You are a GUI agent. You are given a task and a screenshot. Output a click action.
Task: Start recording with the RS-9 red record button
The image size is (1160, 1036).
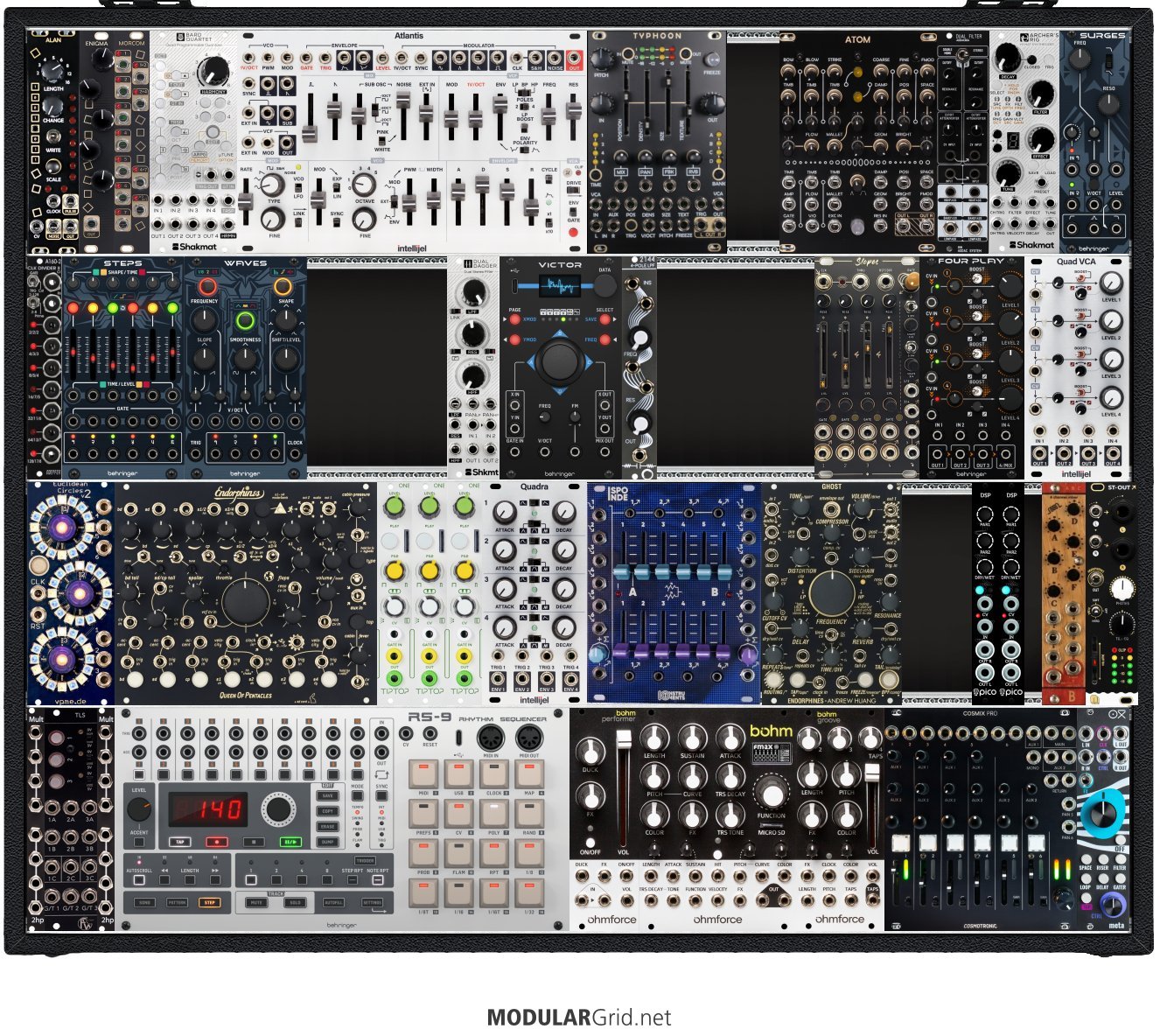point(217,842)
